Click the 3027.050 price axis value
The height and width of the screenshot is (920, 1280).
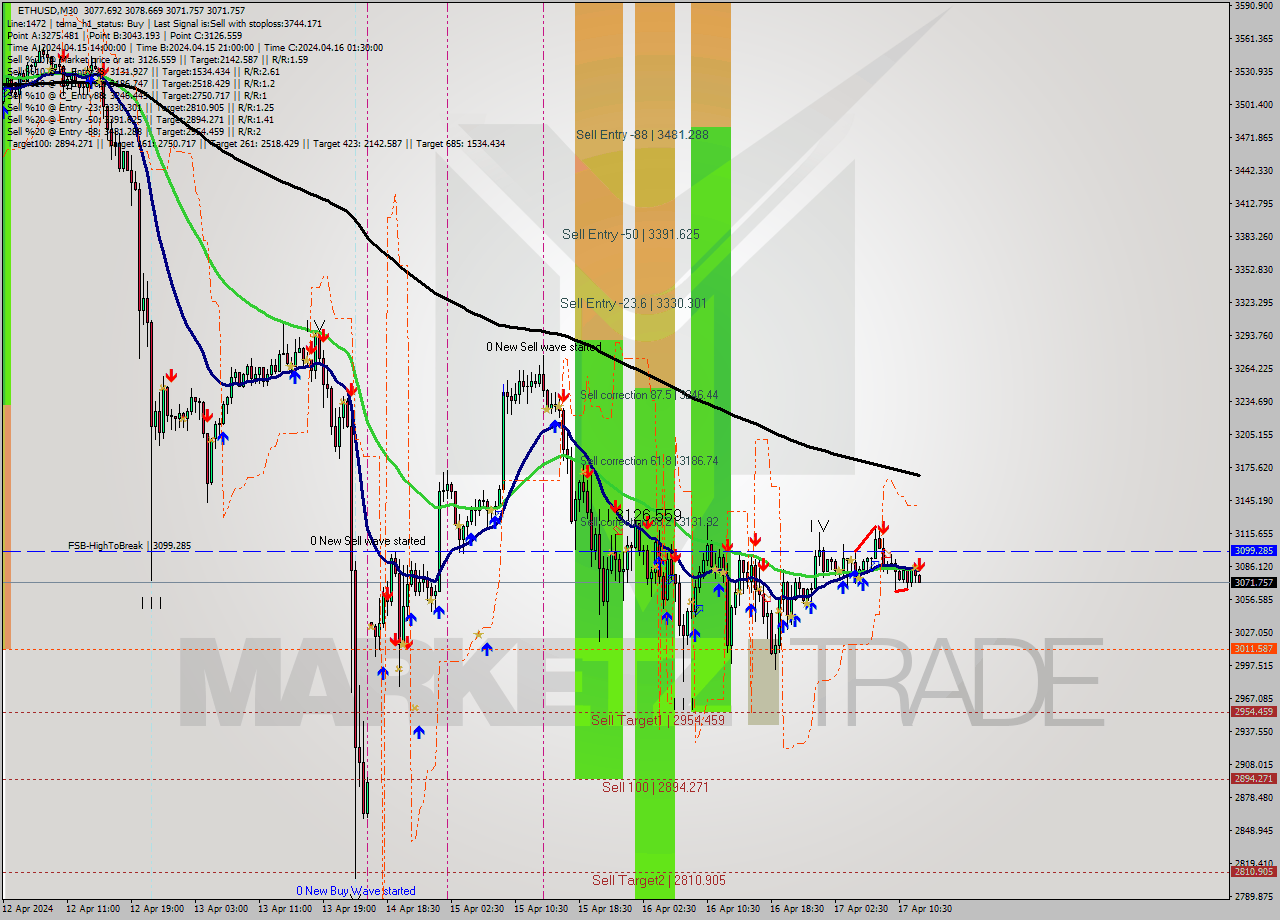1254,633
